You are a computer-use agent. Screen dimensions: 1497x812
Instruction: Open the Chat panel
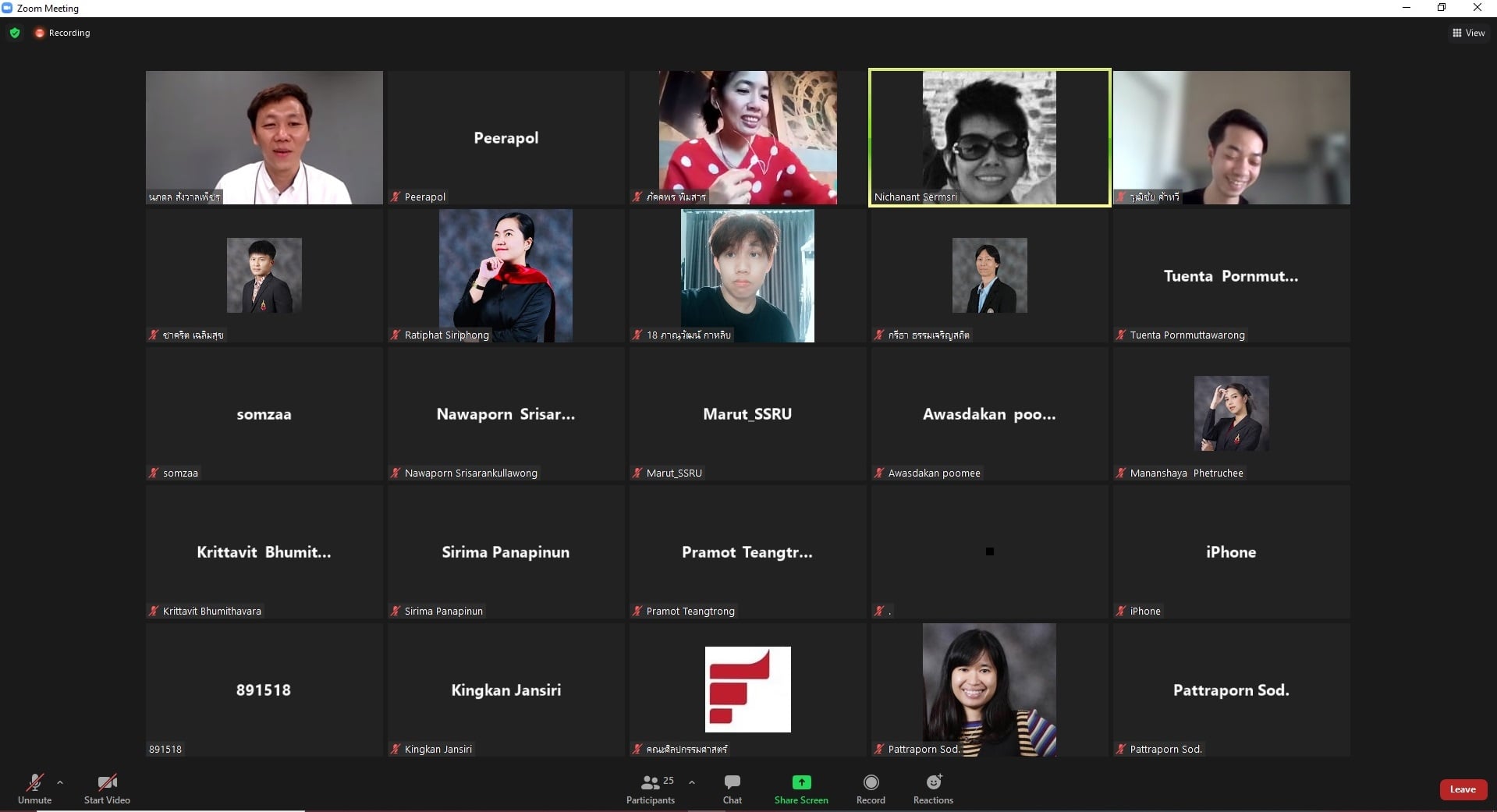tap(732, 788)
